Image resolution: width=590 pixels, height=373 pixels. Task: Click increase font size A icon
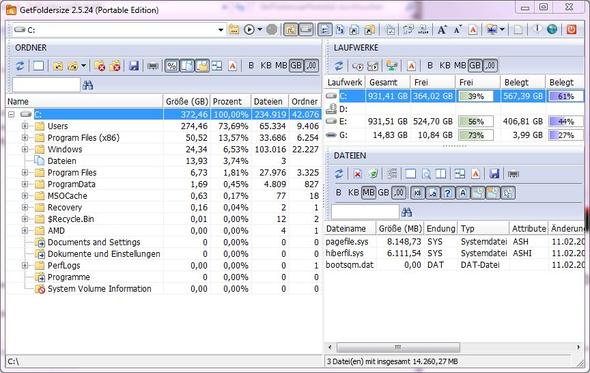click(442, 29)
